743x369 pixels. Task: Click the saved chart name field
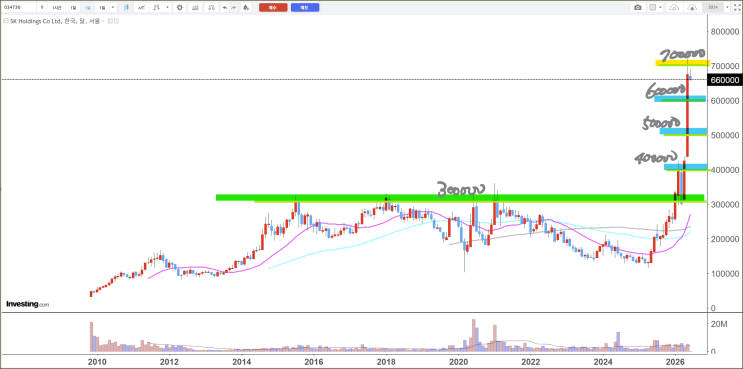713,7
